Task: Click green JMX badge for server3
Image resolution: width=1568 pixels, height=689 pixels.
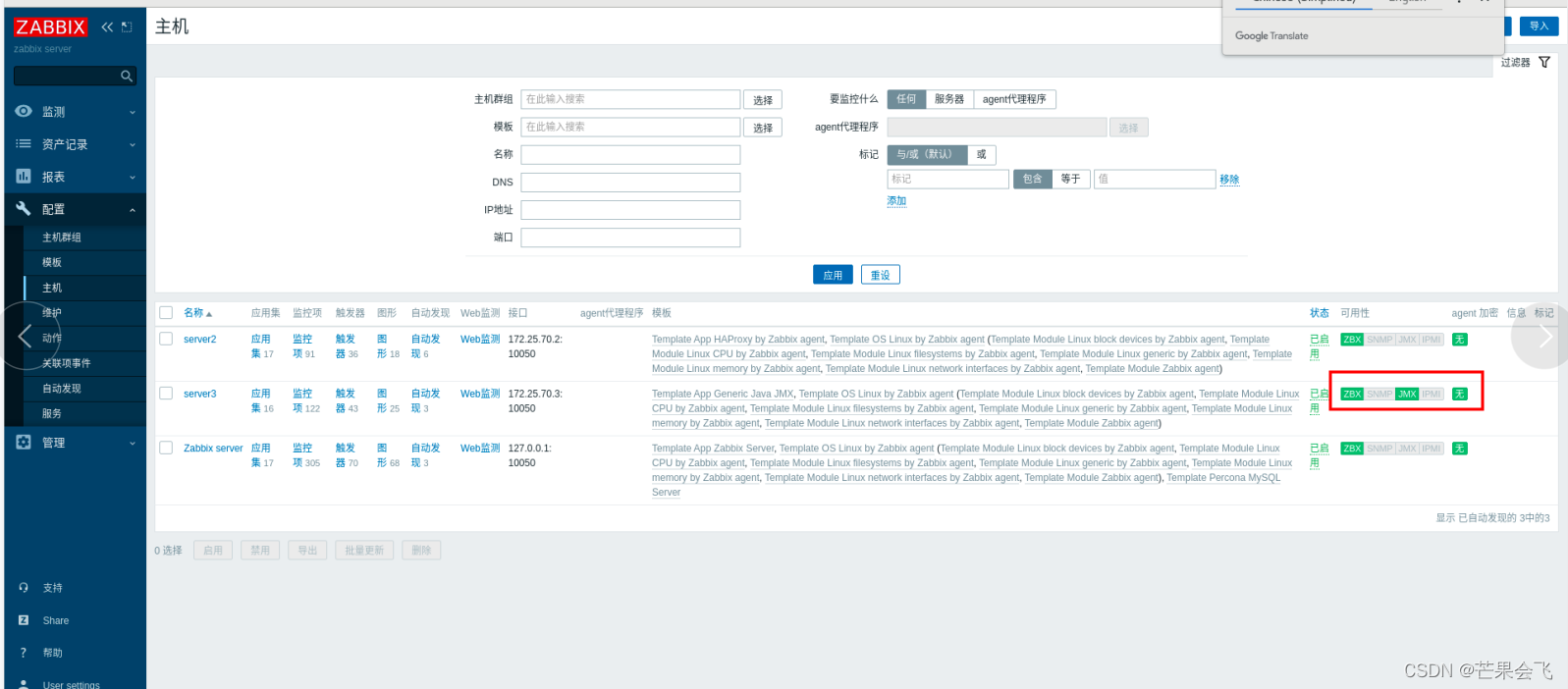Action: [x=1407, y=395]
